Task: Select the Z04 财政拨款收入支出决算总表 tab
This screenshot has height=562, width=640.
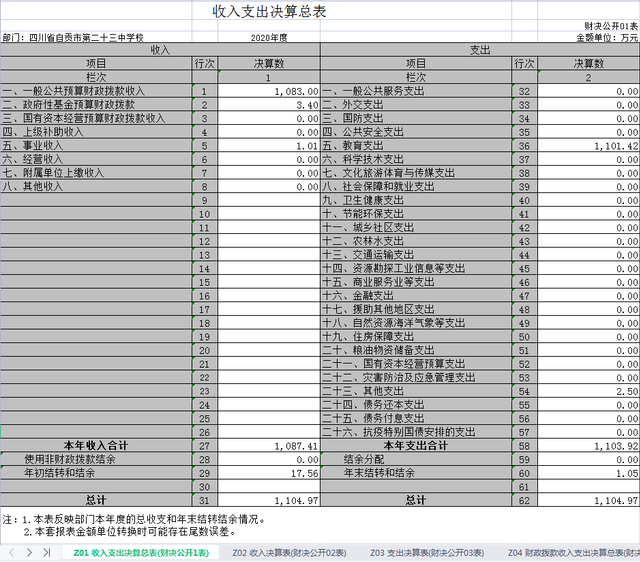Action: [572, 552]
